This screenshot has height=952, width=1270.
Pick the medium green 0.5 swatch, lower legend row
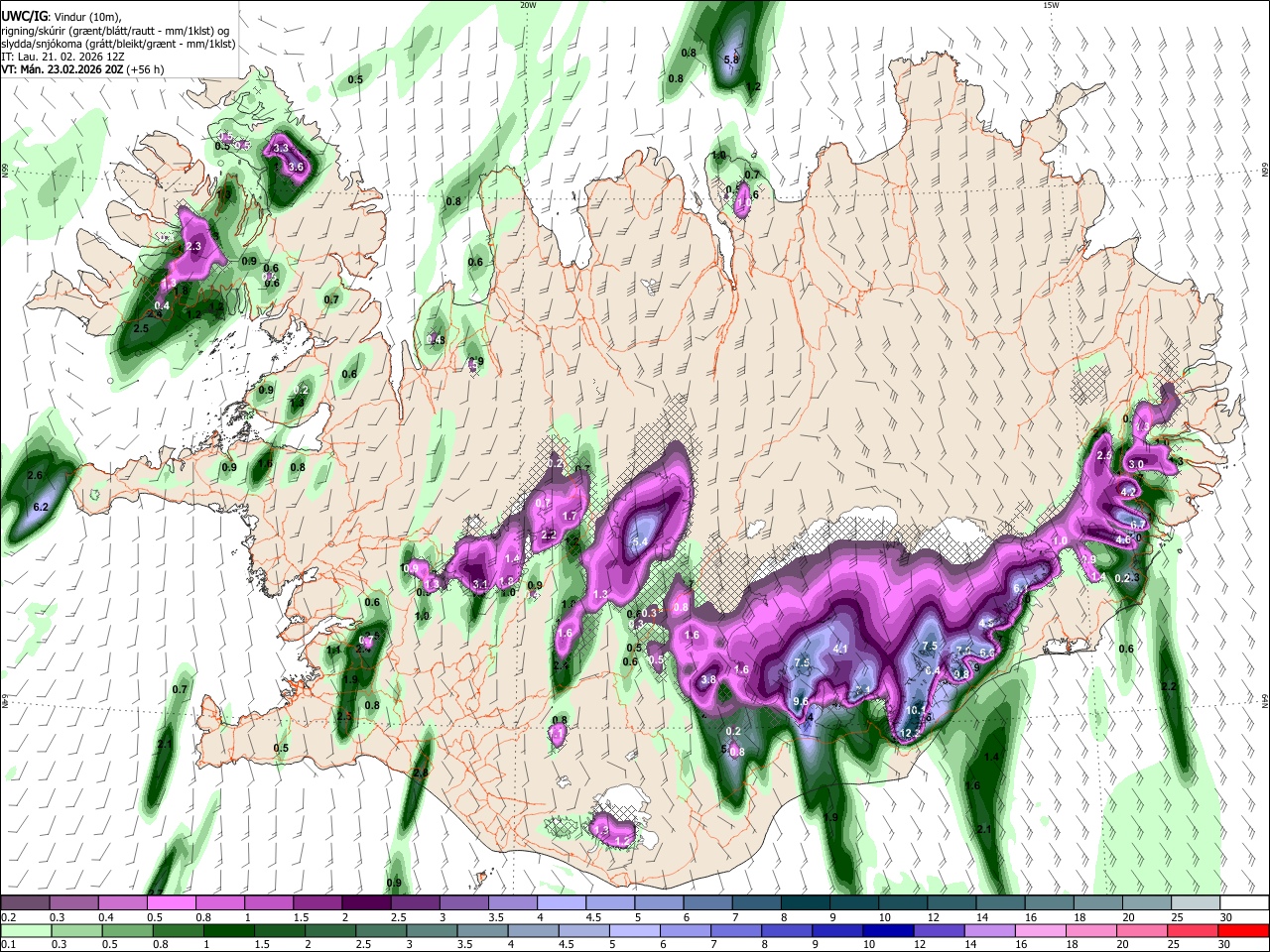coord(127,930)
